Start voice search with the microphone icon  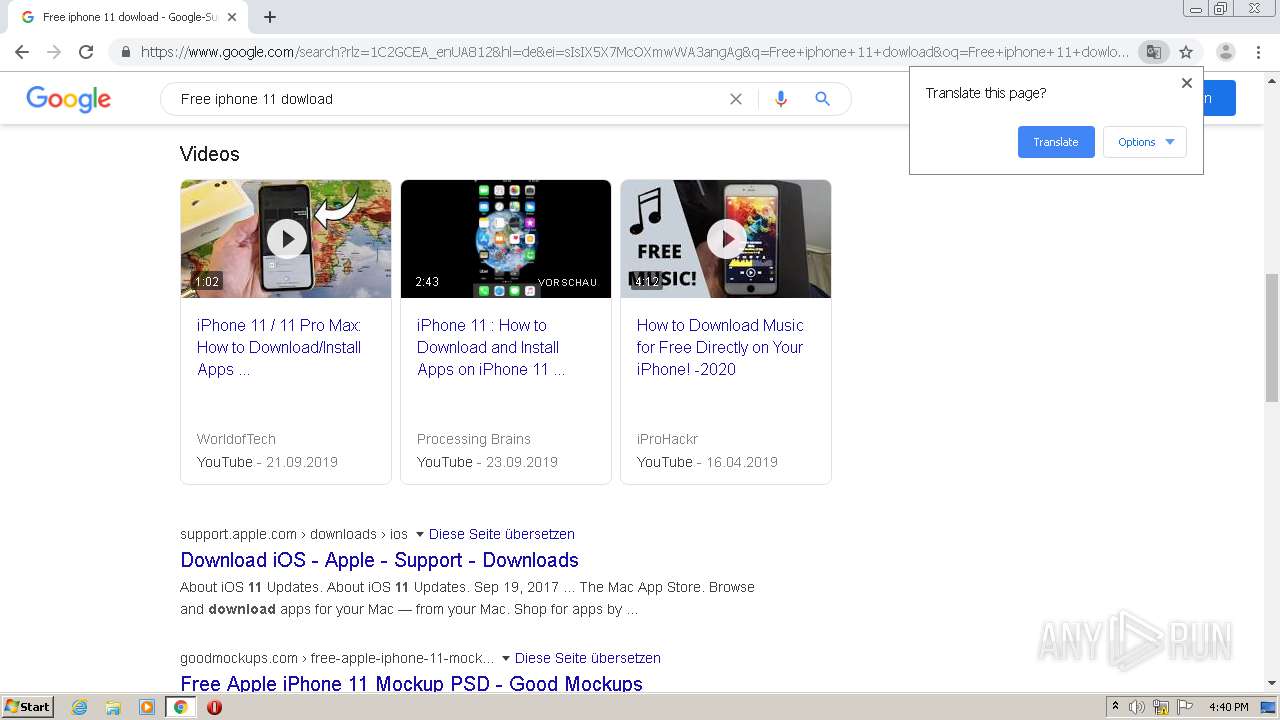[x=781, y=99]
